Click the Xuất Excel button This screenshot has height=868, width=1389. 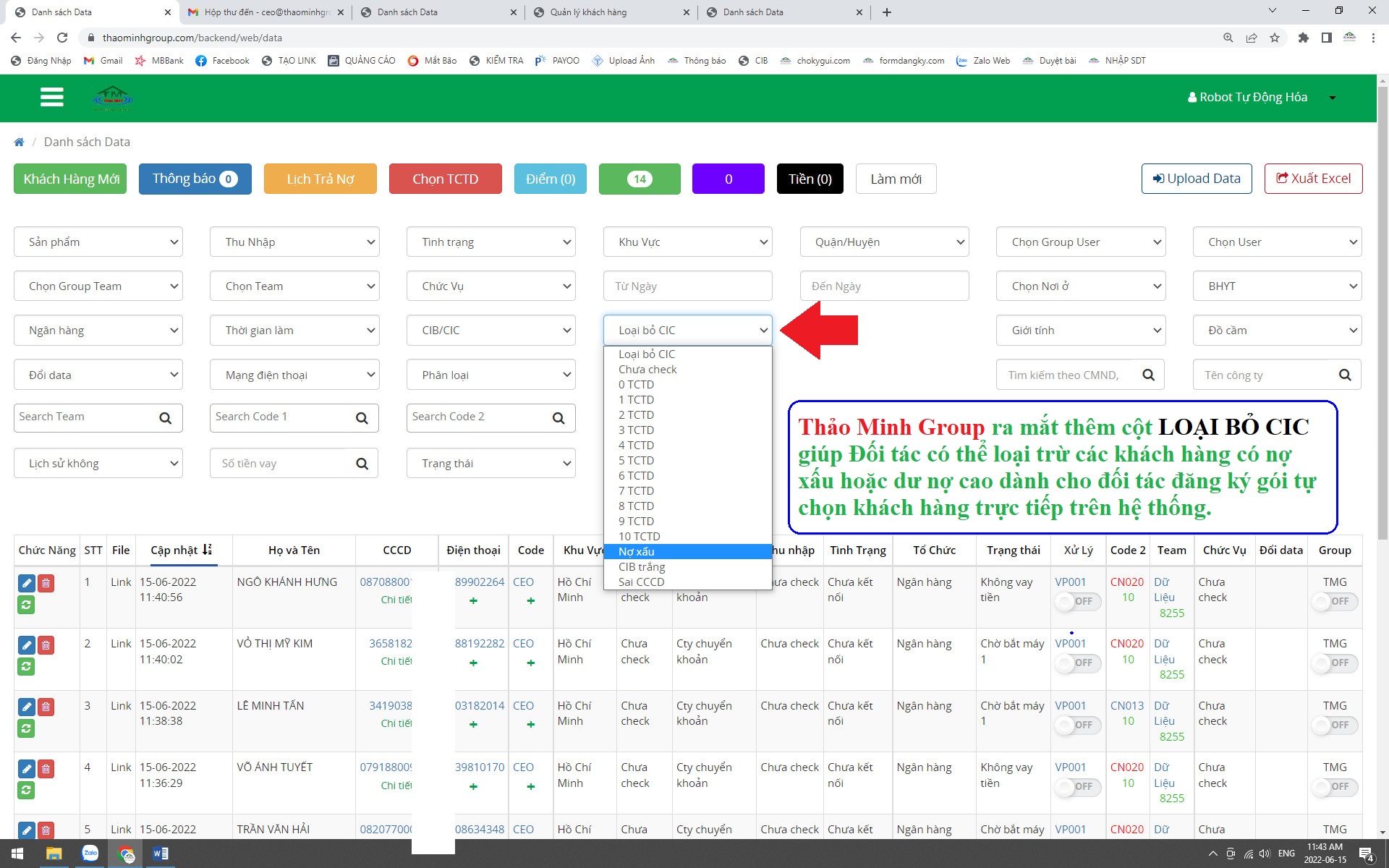point(1314,179)
